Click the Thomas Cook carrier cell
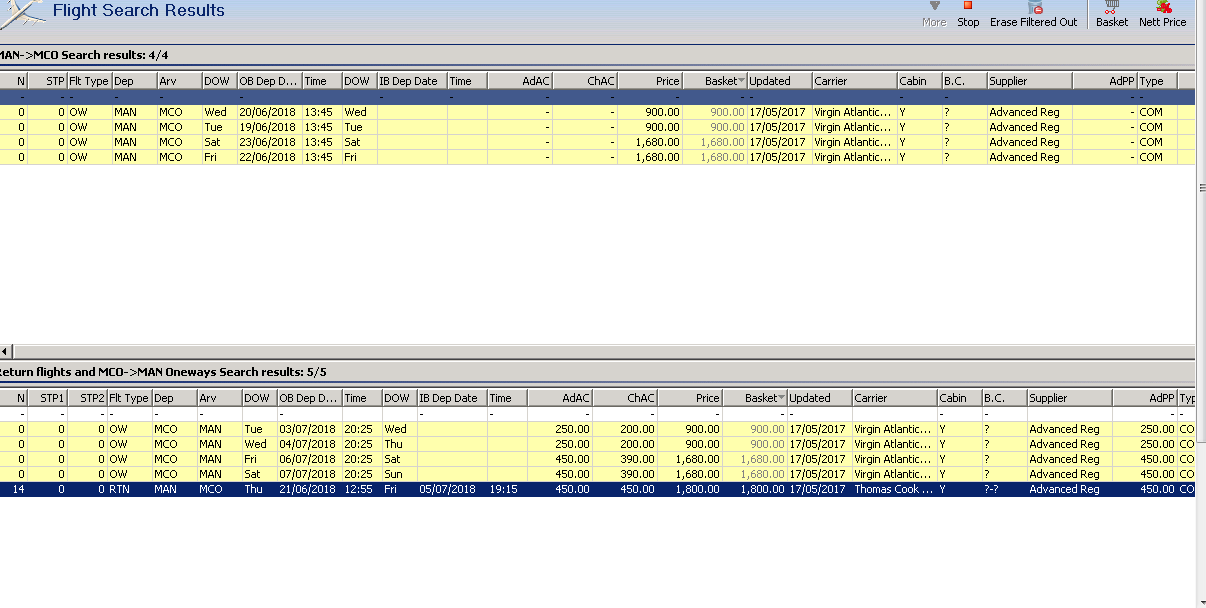Image resolution: width=1206 pixels, height=608 pixels. point(893,489)
